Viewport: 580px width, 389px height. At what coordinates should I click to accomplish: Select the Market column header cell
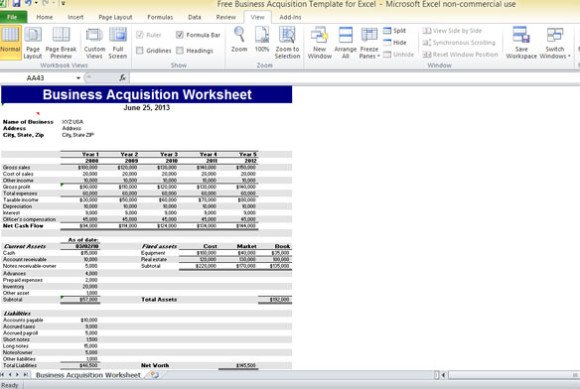(246, 246)
